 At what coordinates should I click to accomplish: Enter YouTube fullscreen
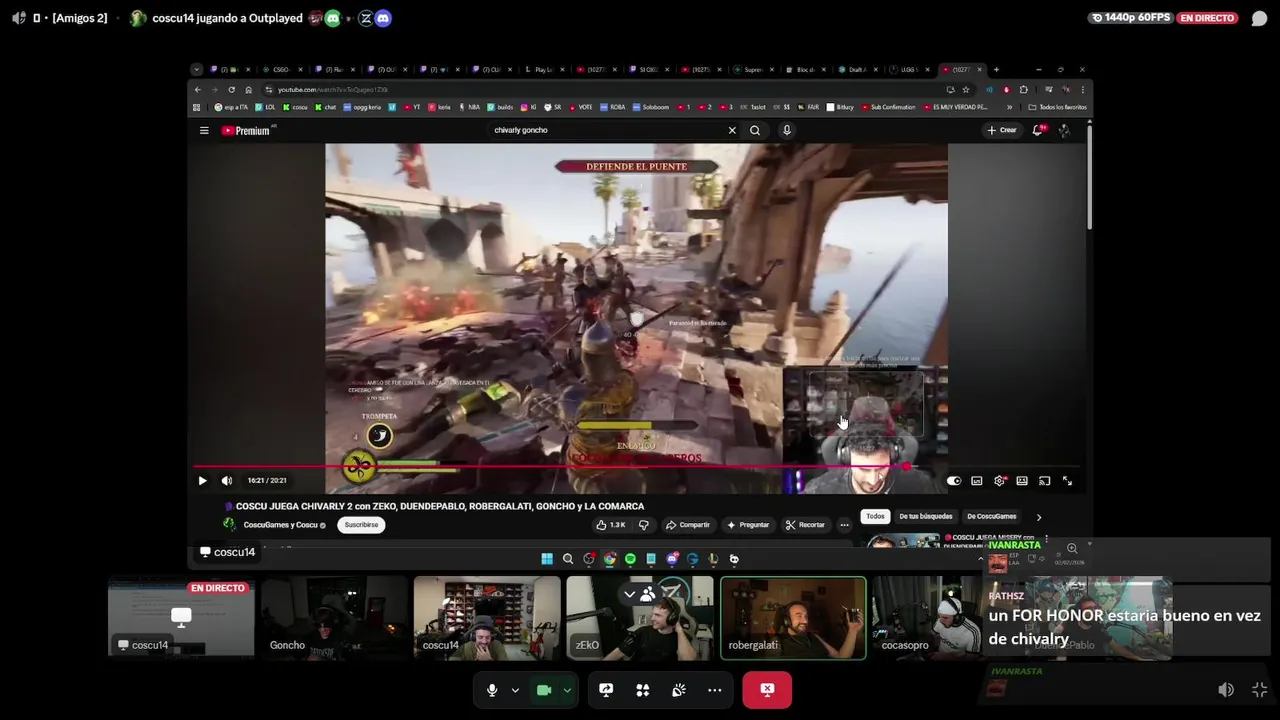coord(1067,481)
